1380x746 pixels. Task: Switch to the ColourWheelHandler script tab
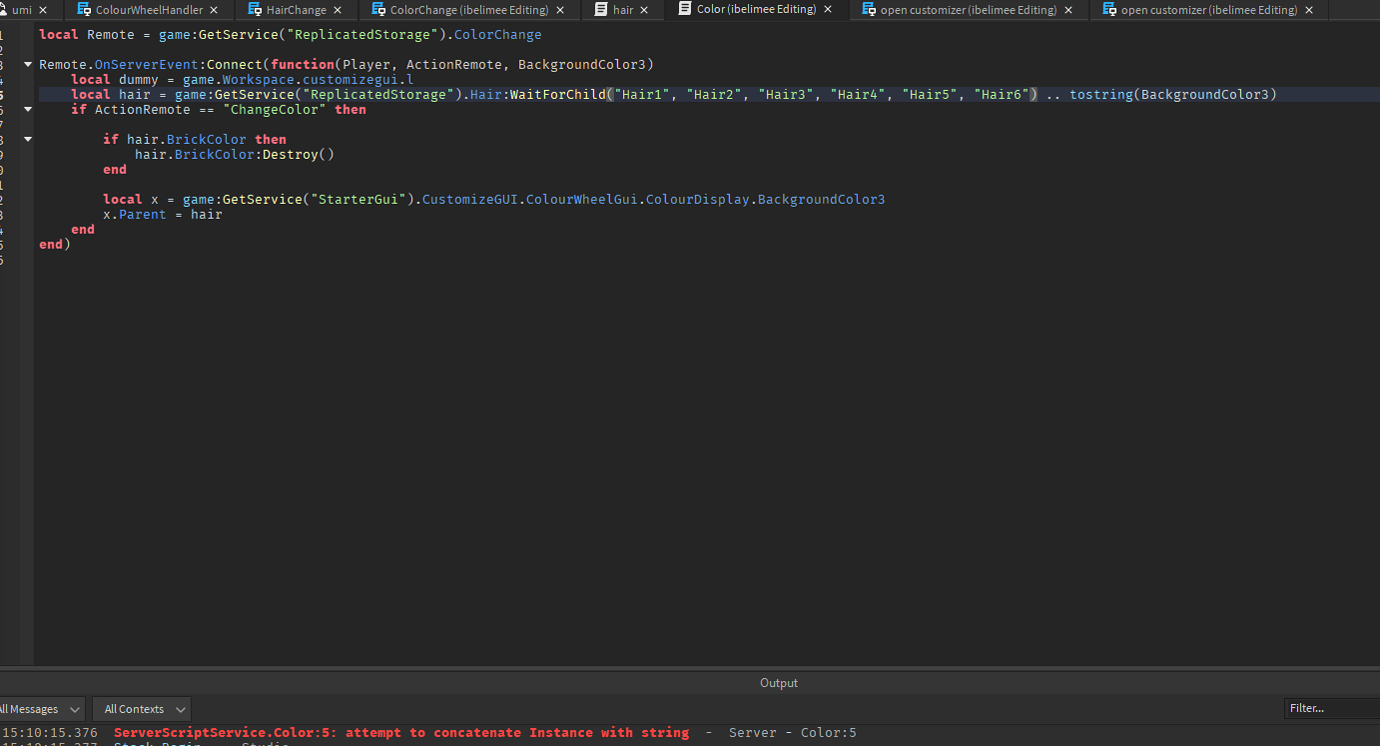[x=149, y=10]
